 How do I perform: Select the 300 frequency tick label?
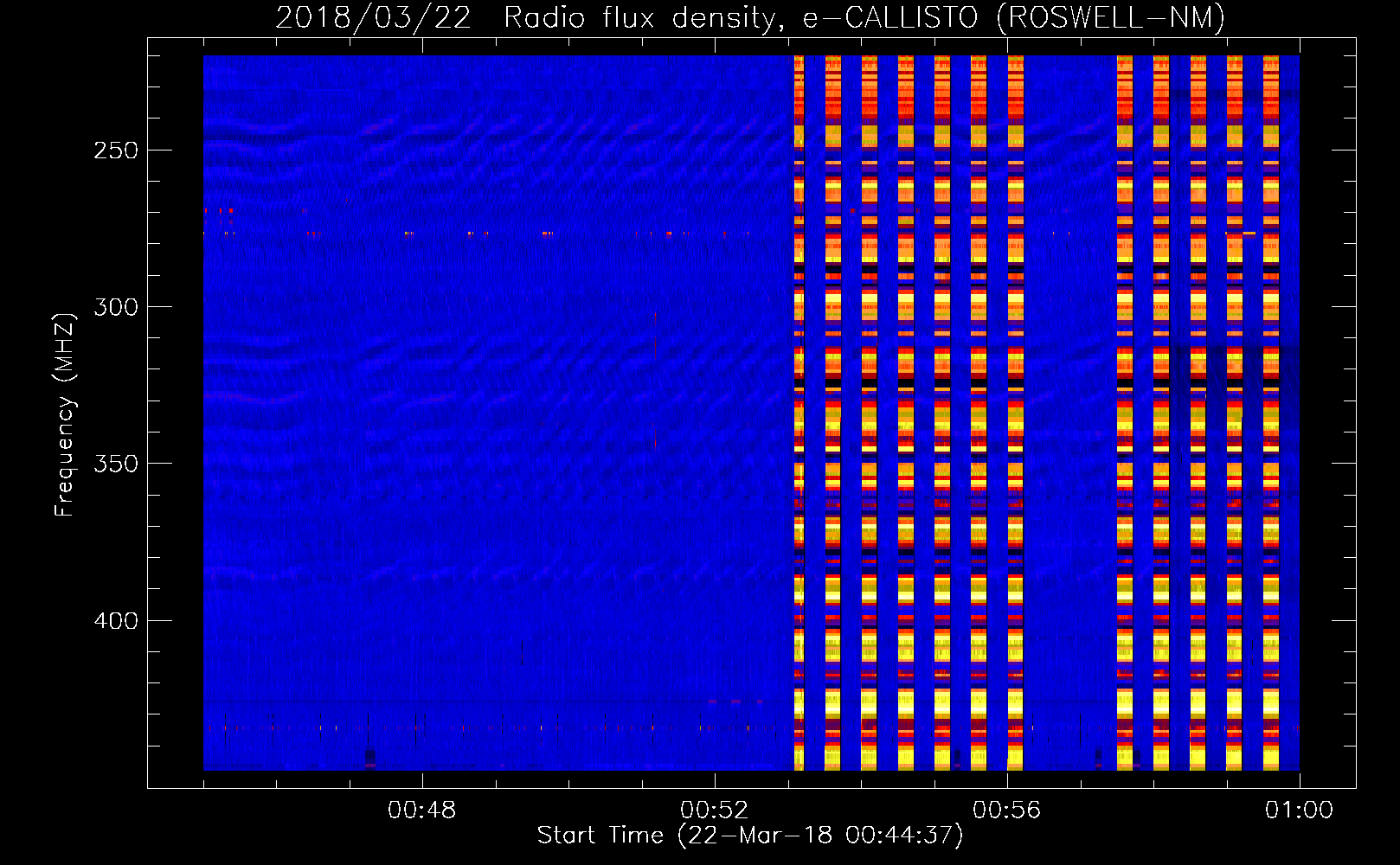[116, 307]
